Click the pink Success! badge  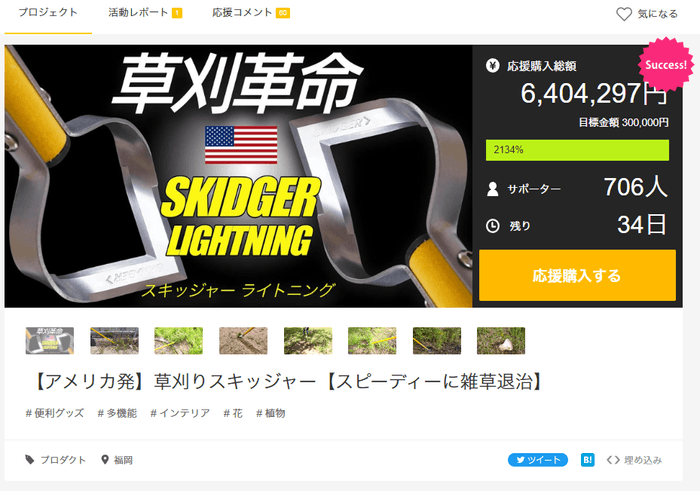click(666, 65)
